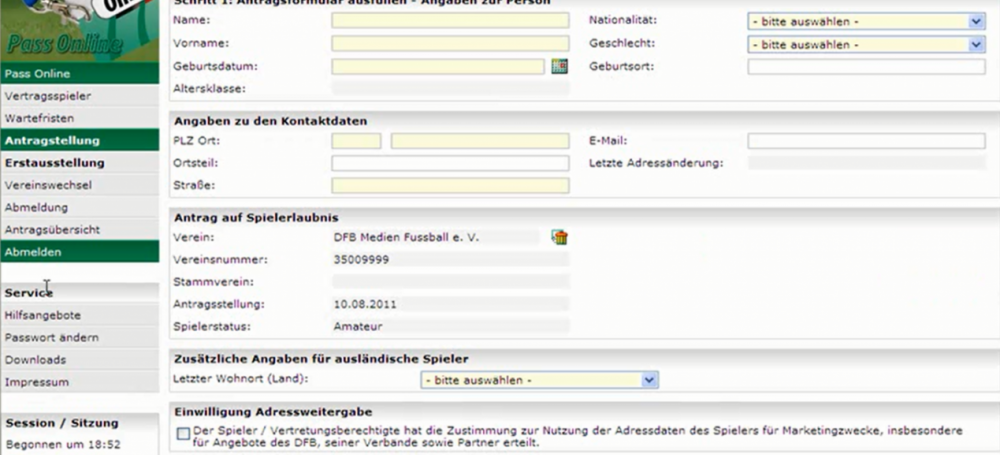Select Pass Online in the sidebar
Image resolution: width=1000 pixels, height=455 pixels.
[x=80, y=73]
